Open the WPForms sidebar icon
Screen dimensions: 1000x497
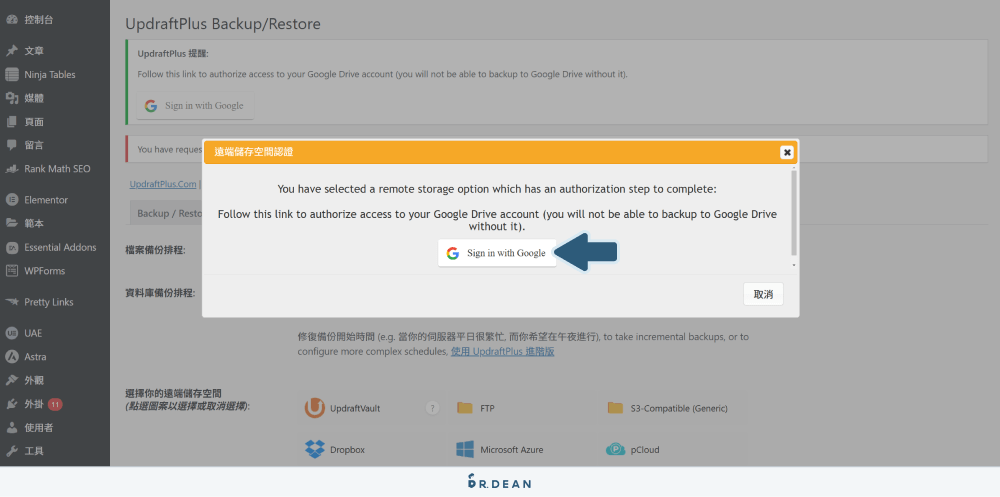click(11, 271)
